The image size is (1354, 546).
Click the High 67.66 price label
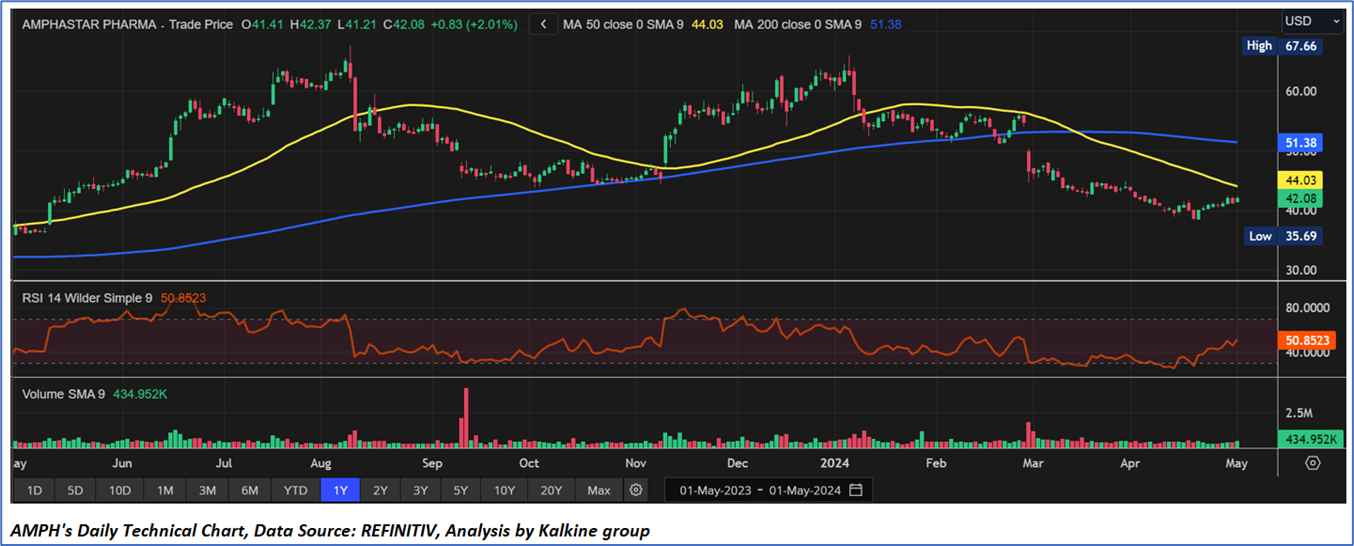pyautogui.click(x=1281, y=46)
